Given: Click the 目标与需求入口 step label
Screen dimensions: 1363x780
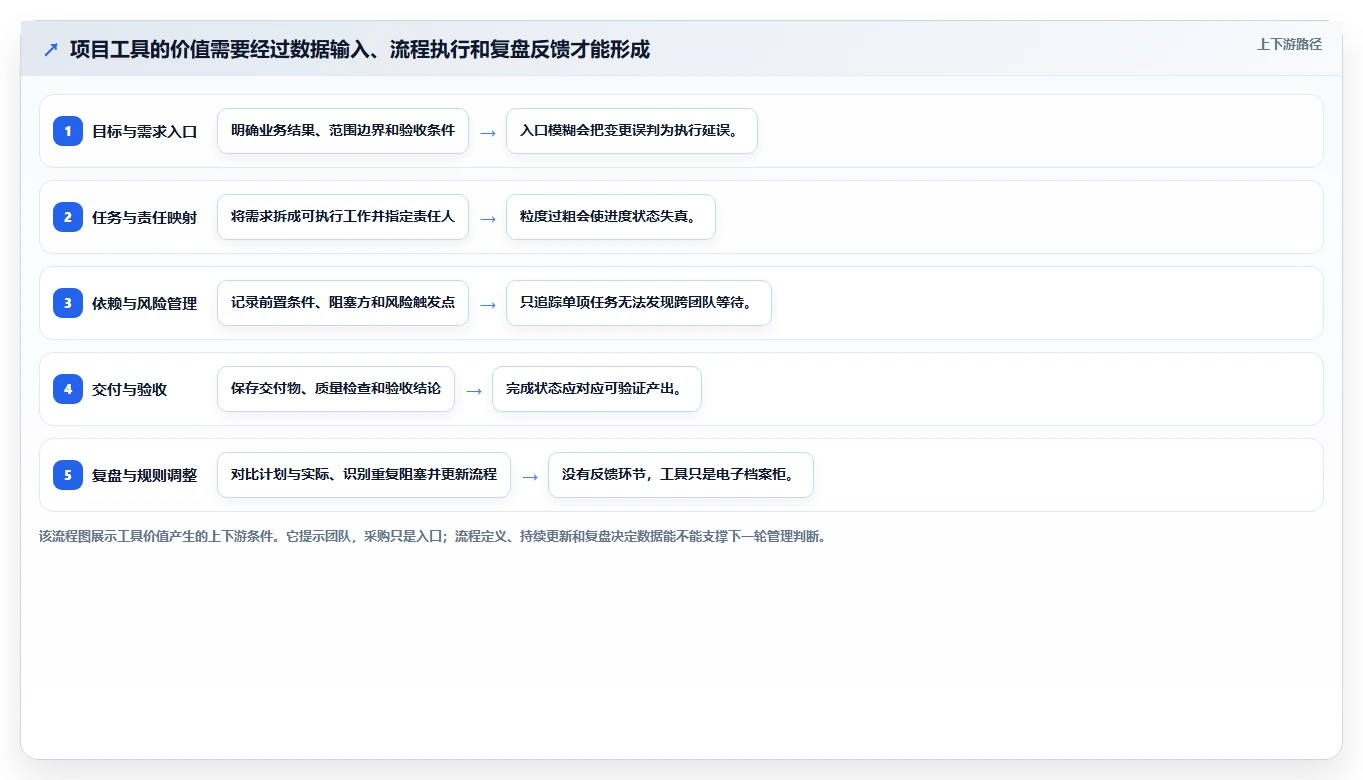Looking at the screenshot, I should click(145, 131).
